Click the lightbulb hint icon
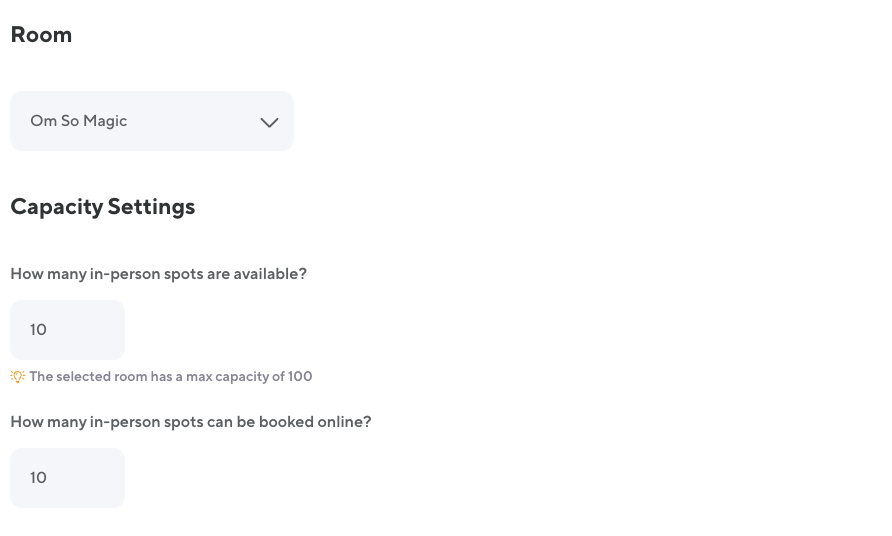This screenshot has width=892, height=536. 17,377
